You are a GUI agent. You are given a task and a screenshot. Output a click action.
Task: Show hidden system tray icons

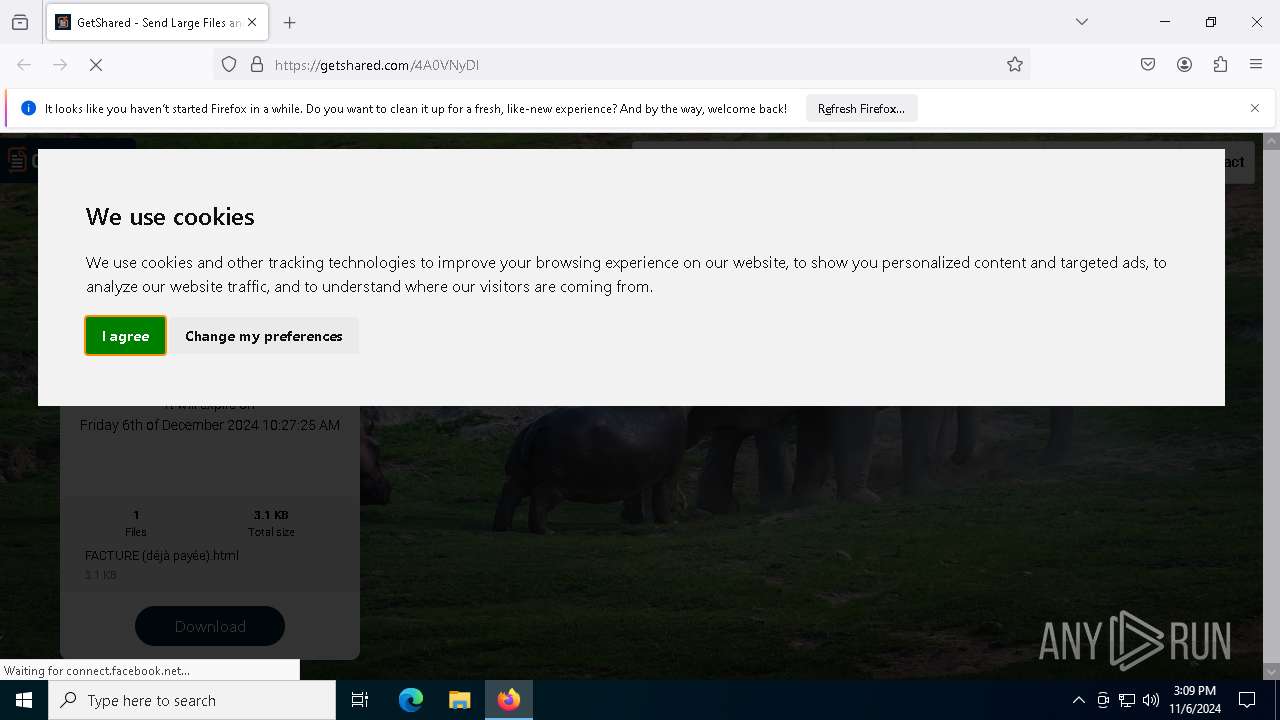click(1078, 700)
